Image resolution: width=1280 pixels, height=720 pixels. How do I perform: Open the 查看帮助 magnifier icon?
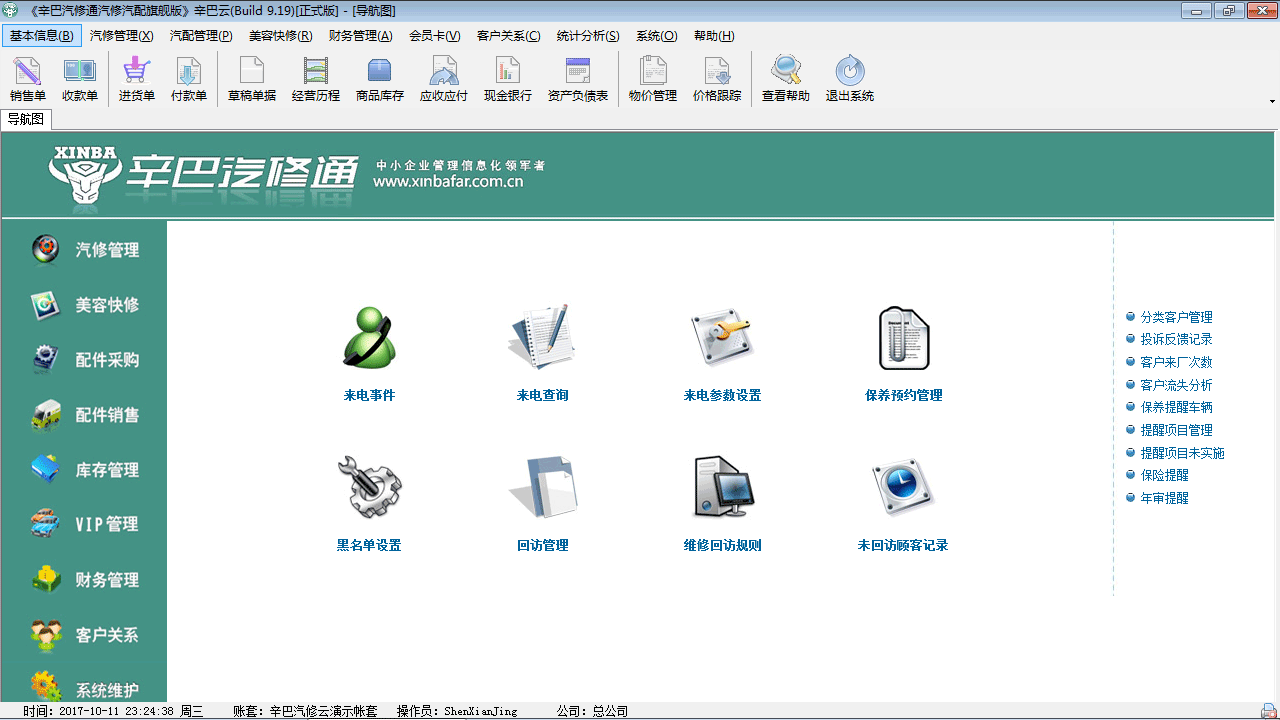[786, 80]
